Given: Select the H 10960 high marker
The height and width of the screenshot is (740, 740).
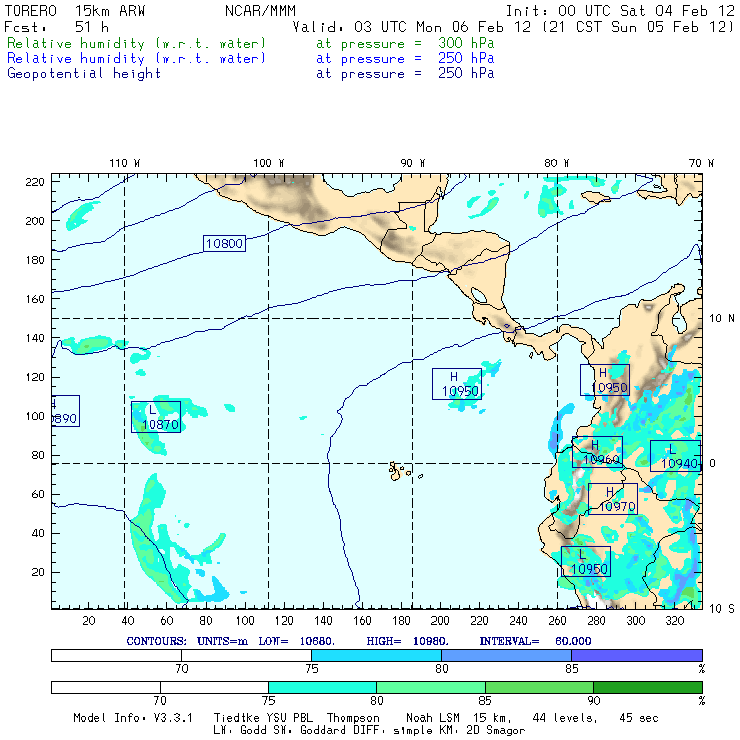Looking at the screenshot, I should point(597,452).
